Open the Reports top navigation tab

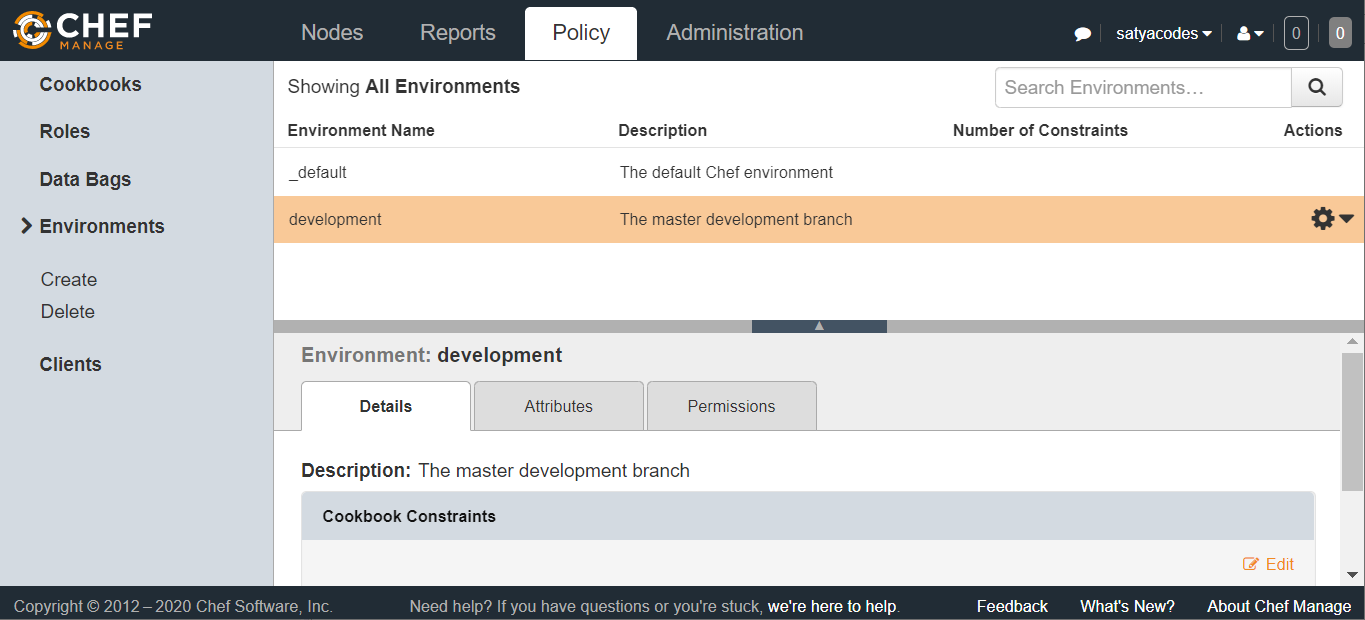pyautogui.click(x=457, y=33)
